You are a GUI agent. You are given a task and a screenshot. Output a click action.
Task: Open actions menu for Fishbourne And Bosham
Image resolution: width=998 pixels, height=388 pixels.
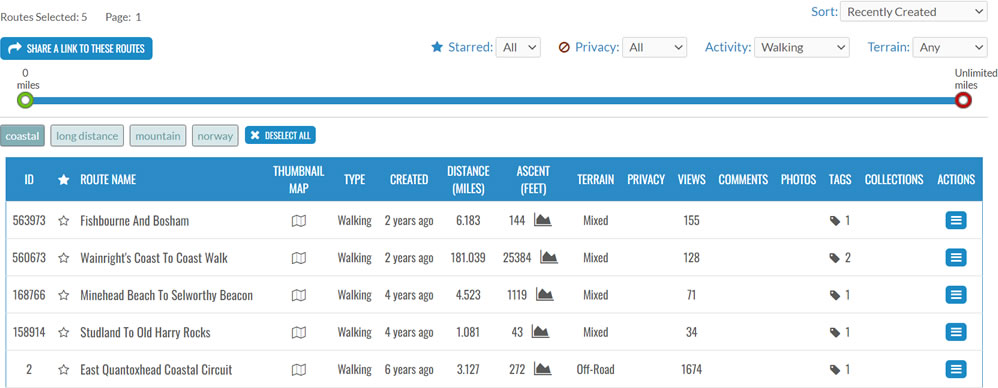click(955, 220)
